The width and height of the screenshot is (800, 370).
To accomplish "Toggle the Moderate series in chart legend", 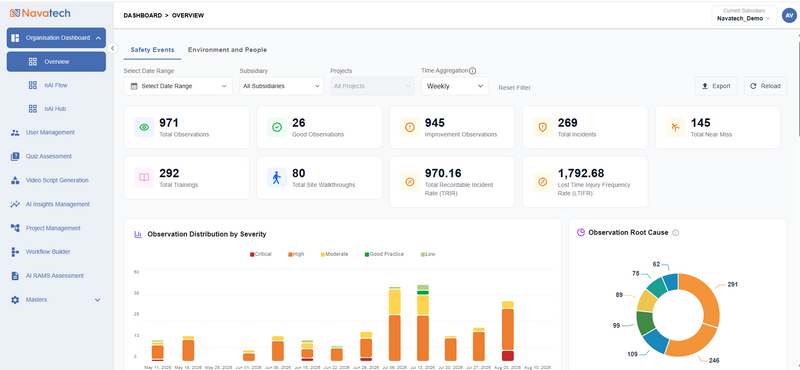I will coord(334,254).
